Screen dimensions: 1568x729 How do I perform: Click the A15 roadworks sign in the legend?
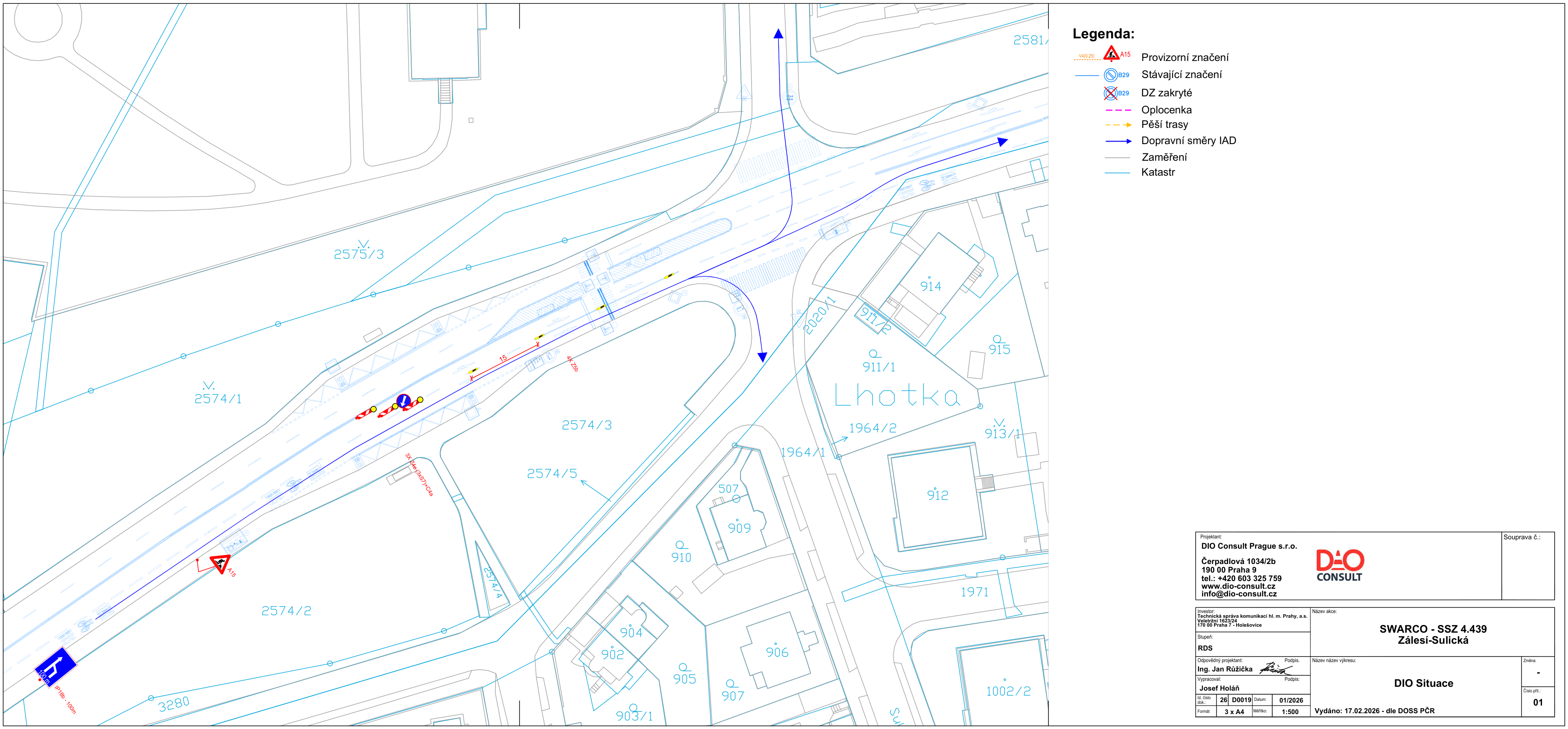click(1112, 54)
